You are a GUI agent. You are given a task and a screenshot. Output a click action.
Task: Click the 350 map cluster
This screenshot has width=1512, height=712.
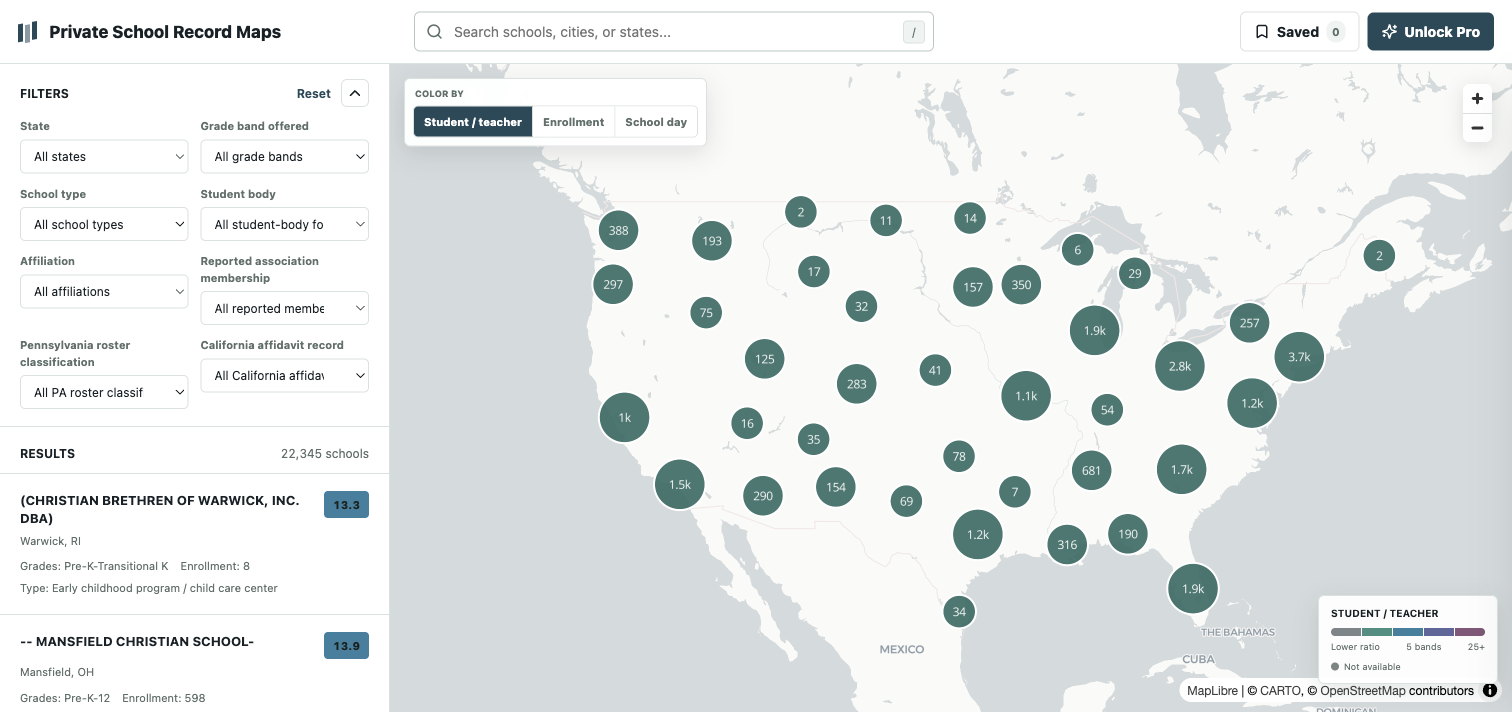pyautogui.click(x=1021, y=284)
